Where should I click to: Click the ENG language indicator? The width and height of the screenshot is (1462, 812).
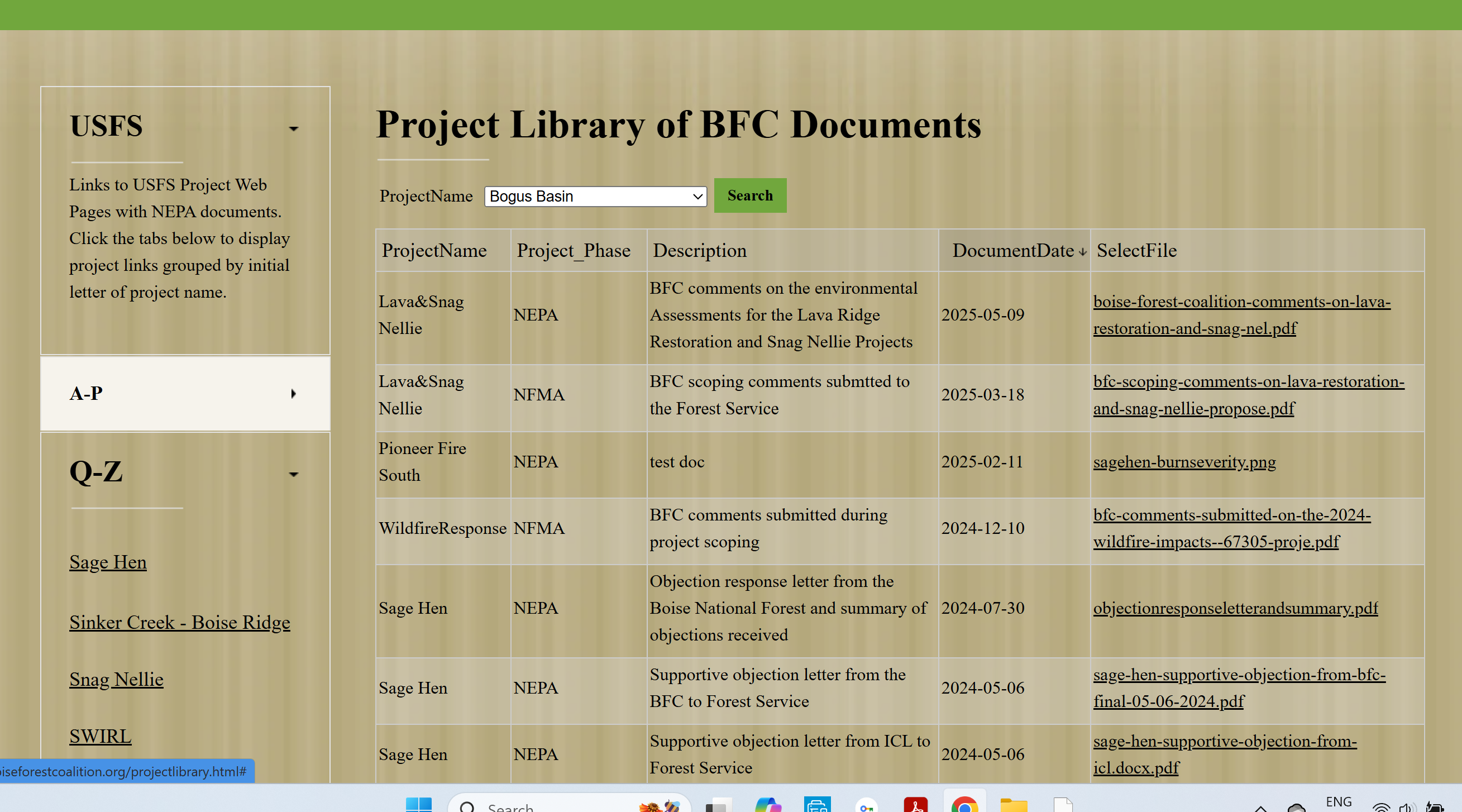click(x=1338, y=802)
